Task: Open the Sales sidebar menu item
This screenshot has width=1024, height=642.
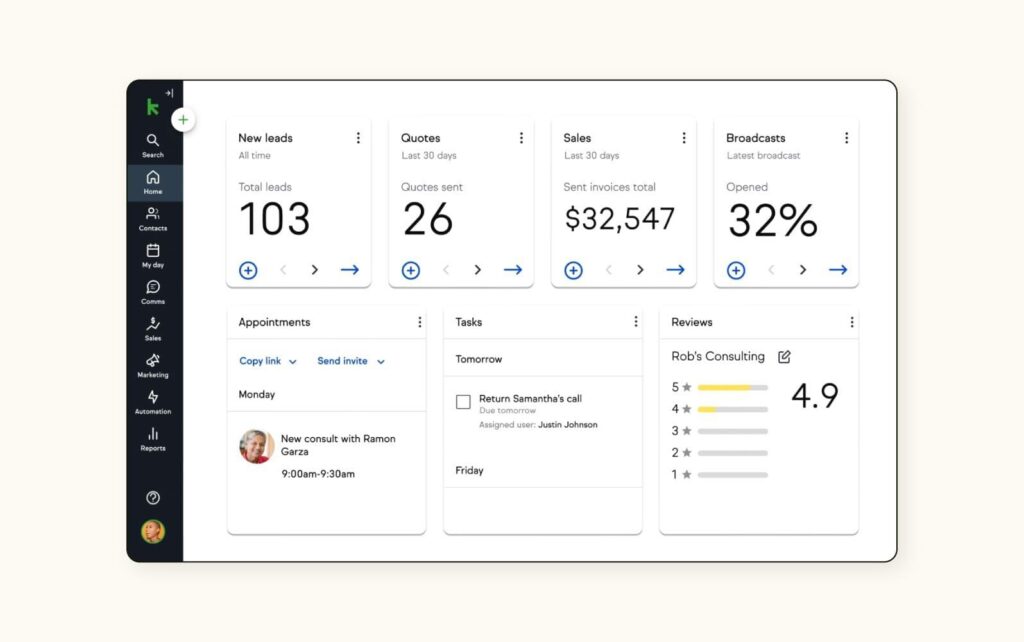Action: [153, 328]
